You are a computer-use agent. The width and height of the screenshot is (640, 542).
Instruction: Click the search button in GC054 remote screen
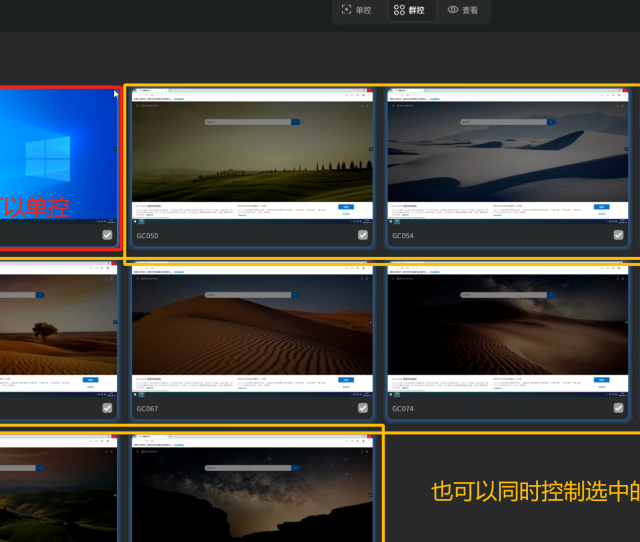tap(551, 122)
